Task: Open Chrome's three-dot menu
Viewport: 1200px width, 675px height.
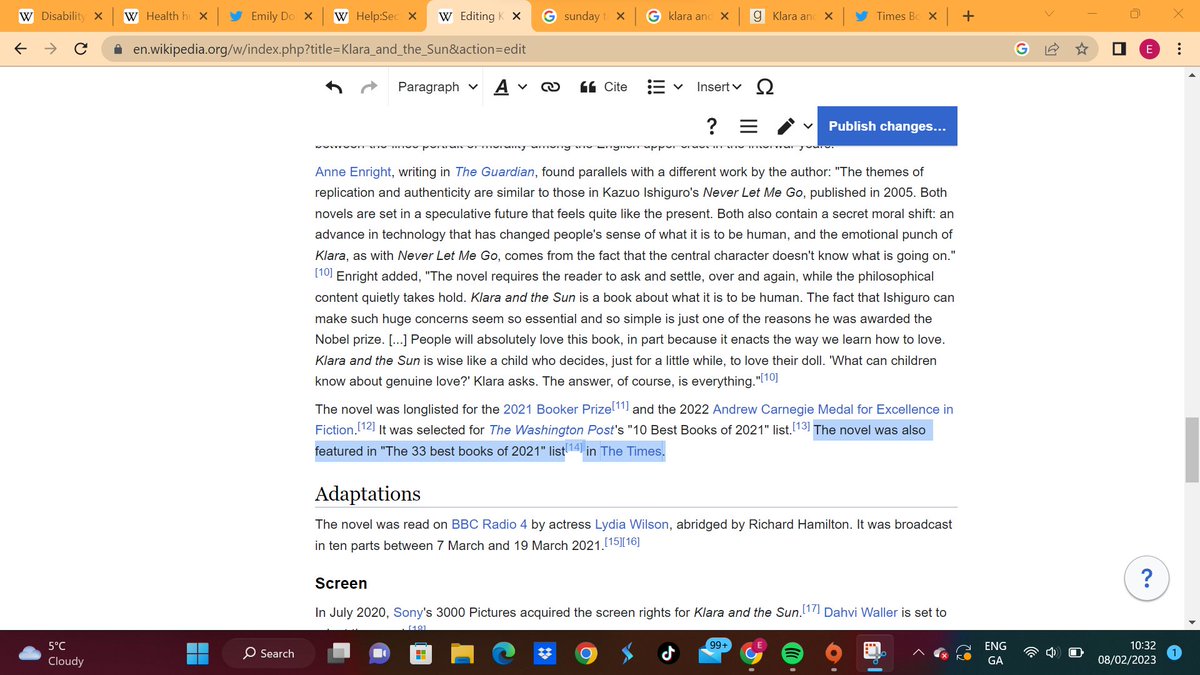Action: 1180,48
